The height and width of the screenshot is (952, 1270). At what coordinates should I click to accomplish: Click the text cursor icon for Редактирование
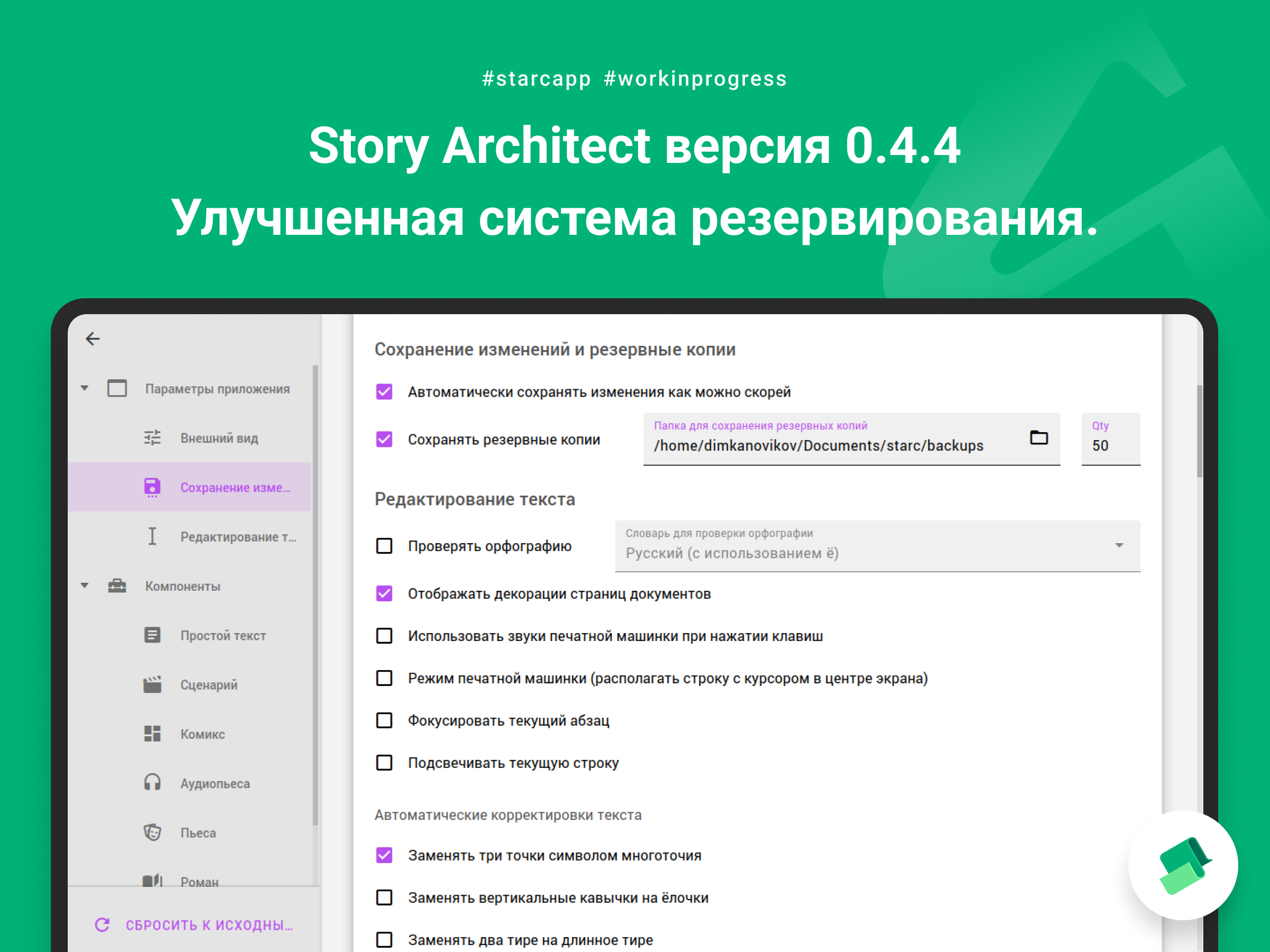(x=152, y=536)
